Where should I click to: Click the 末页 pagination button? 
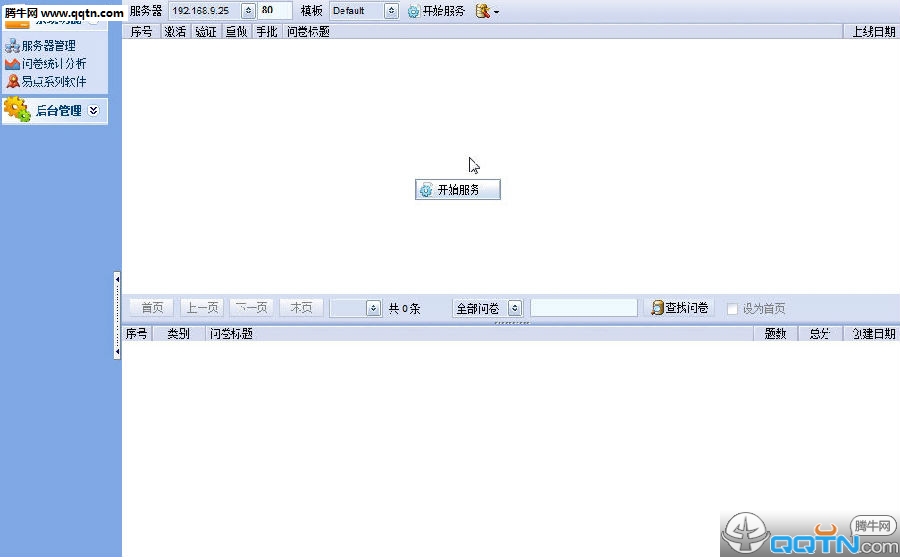coord(301,308)
